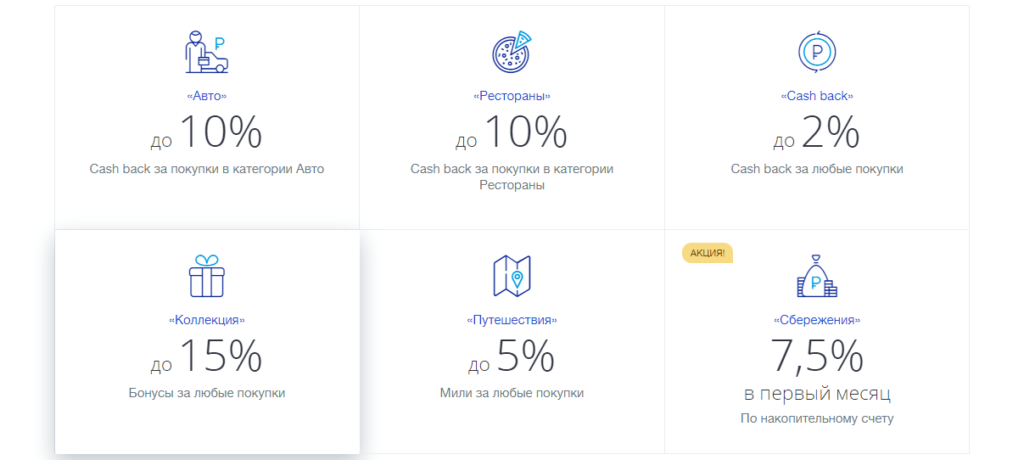Click the ruble coin «Cash back» icon
1024x460 pixels.
click(816, 51)
